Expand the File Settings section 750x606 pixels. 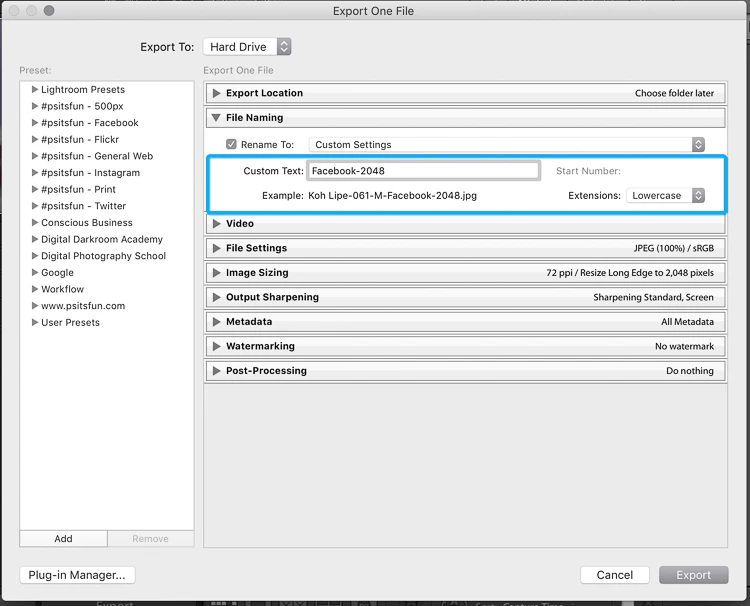(216, 248)
